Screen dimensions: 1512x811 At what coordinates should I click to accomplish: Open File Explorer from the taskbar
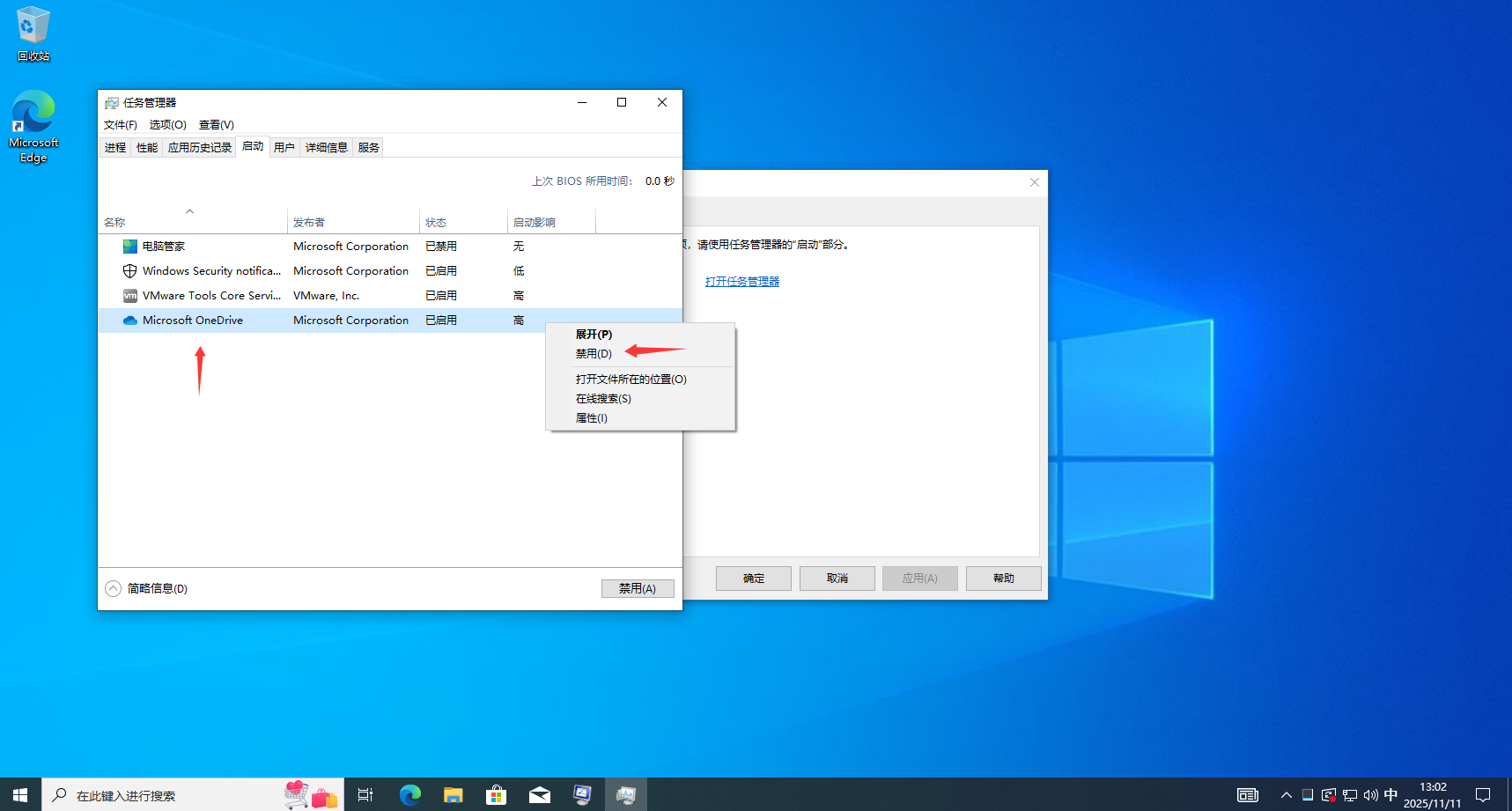point(453,794)
